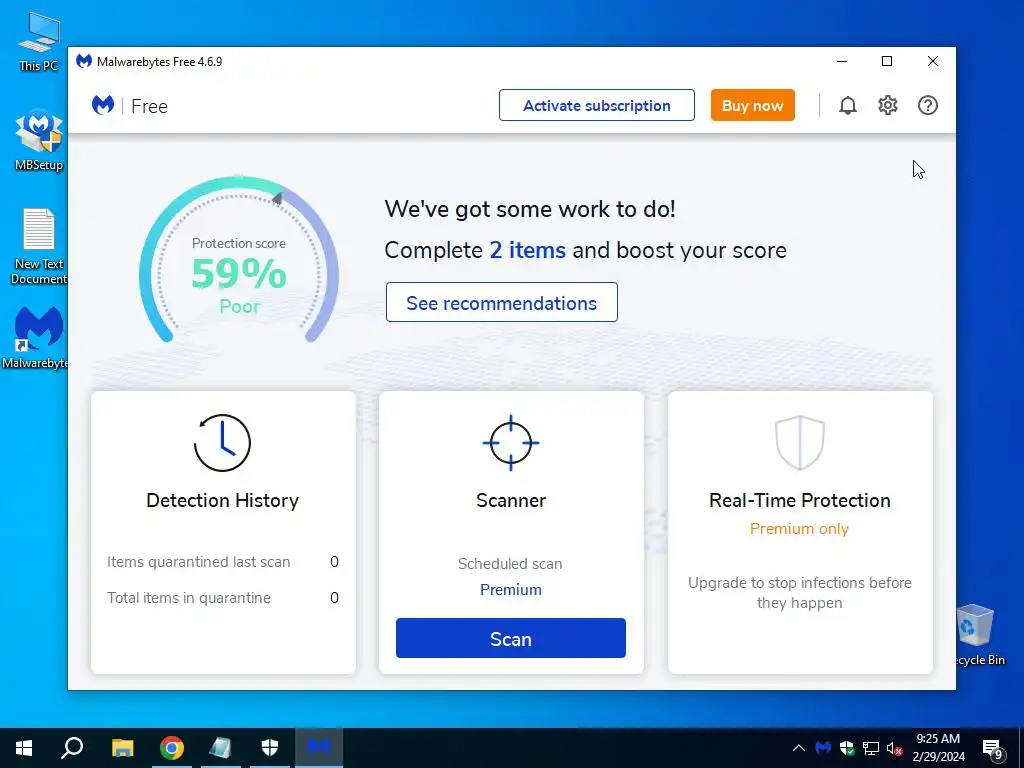Screen dimensions: 1024x768
Task: Launch Google Chrome from the taskbar
Action: (172, 748)
